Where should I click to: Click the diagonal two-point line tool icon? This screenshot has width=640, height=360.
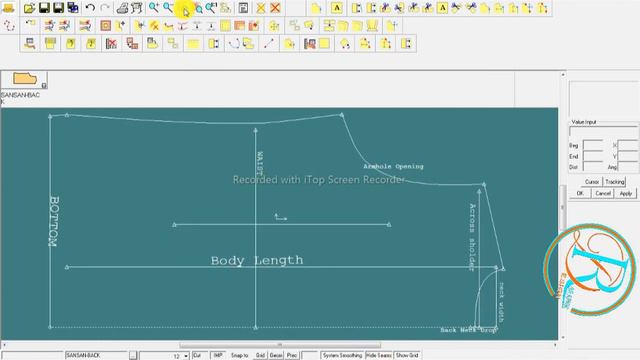click(269, 43)
